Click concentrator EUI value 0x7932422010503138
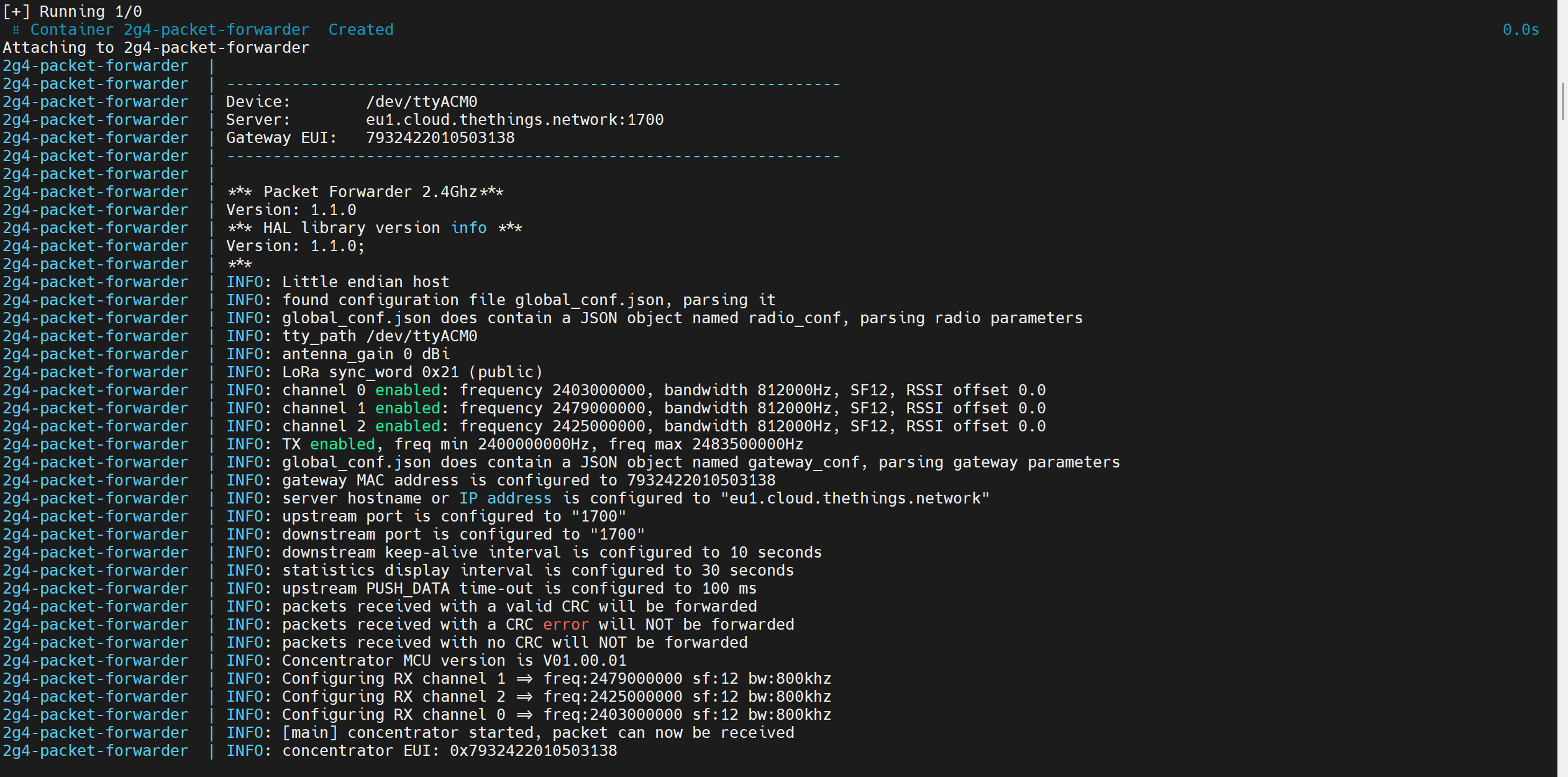The image size is (1568, 777). click(533, 751)
